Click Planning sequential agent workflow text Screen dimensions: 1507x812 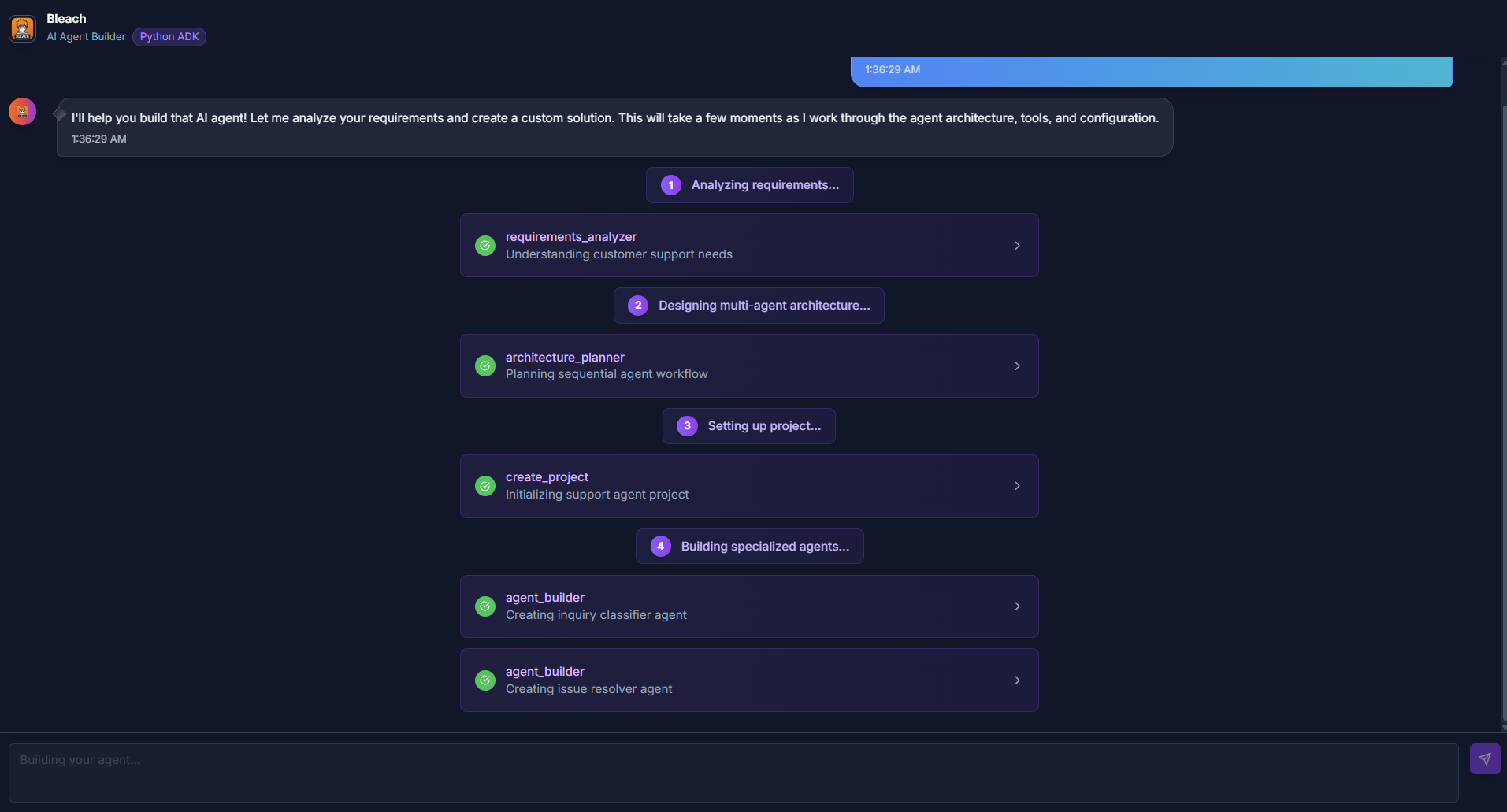point(607,374)
